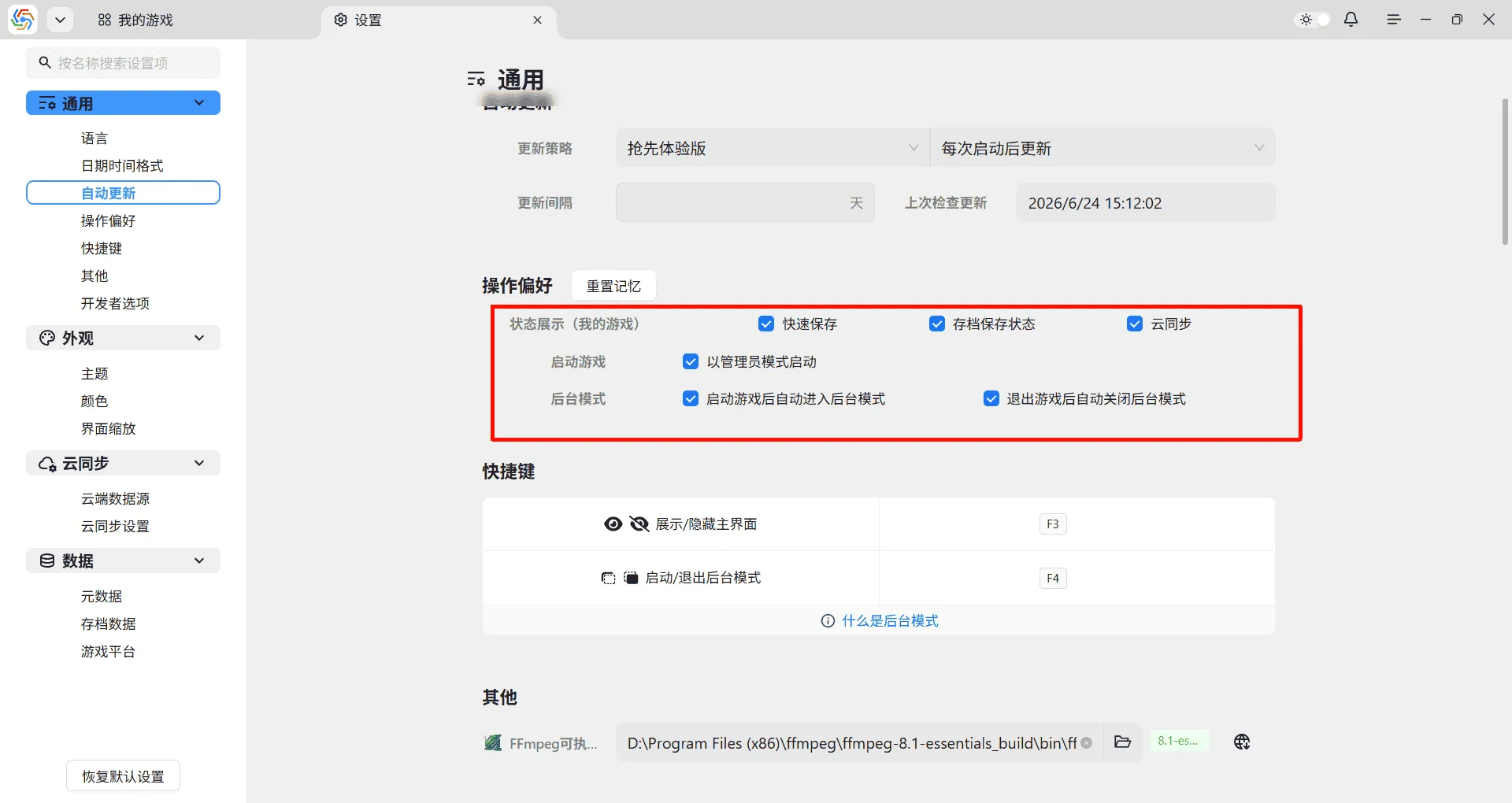Select the 设置 tab

tap(438, 20)
